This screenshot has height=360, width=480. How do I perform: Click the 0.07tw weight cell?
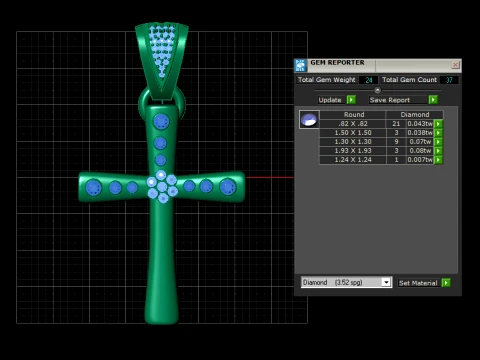pyautogui.click(x=420, y=142)
